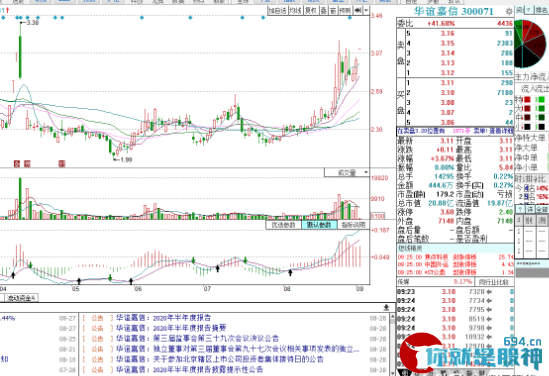Select the 优选参数 parameters tab
The image size is (549, 376).
284,225
